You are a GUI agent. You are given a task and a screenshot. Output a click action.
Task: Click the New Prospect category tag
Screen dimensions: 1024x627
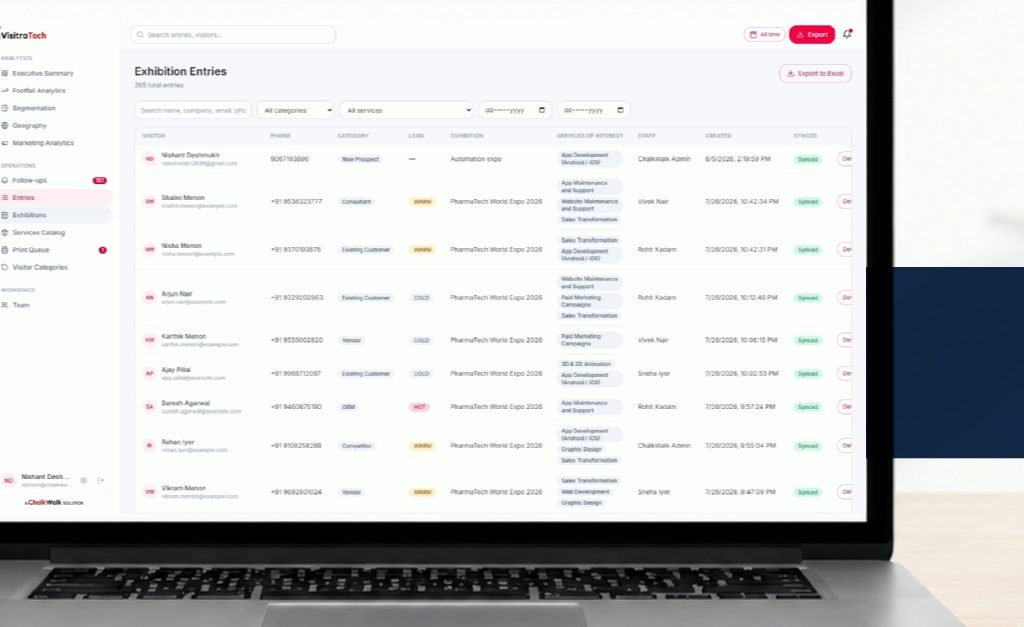(360, 159)
